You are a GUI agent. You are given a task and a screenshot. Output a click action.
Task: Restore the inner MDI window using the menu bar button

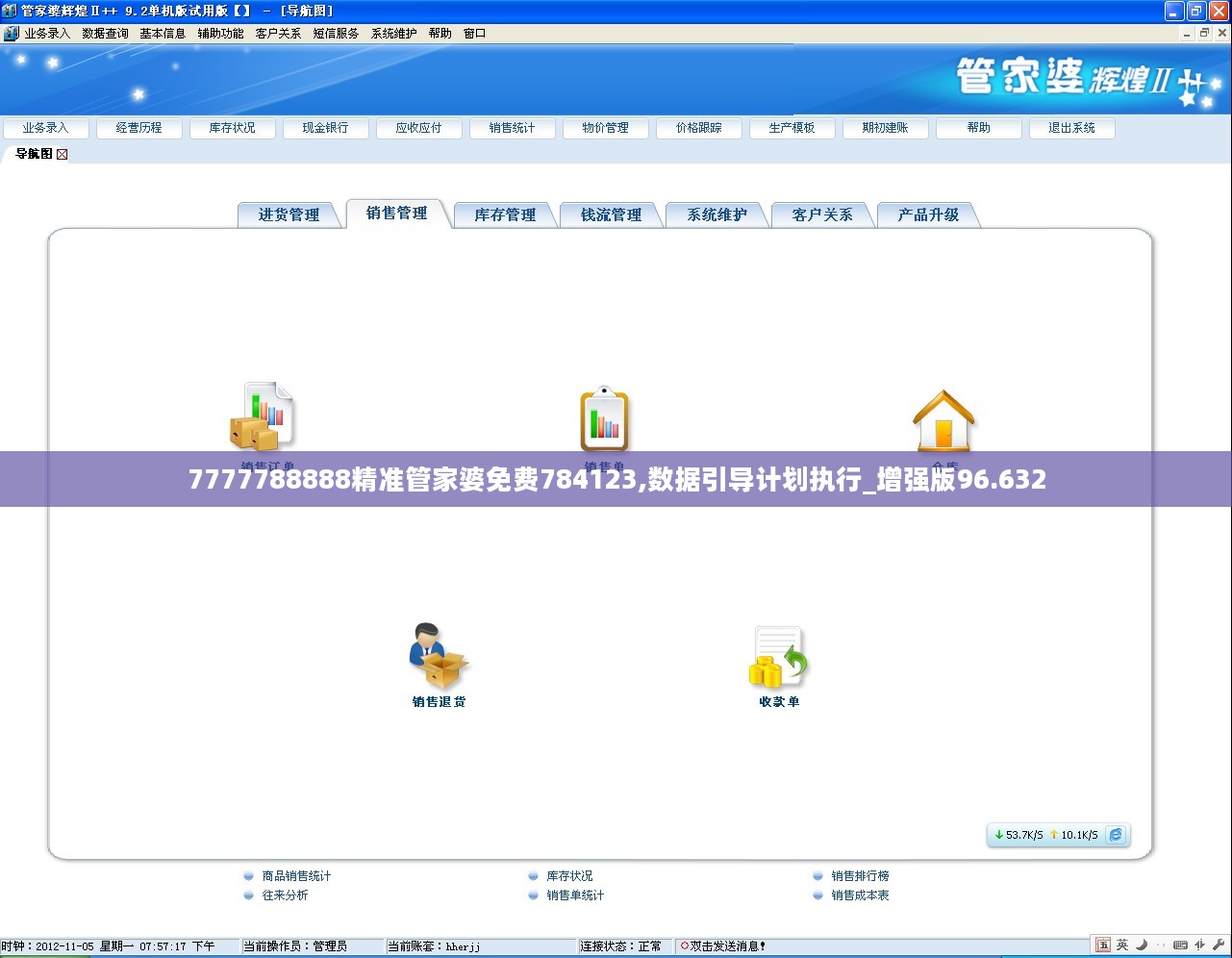[1203, 34]
